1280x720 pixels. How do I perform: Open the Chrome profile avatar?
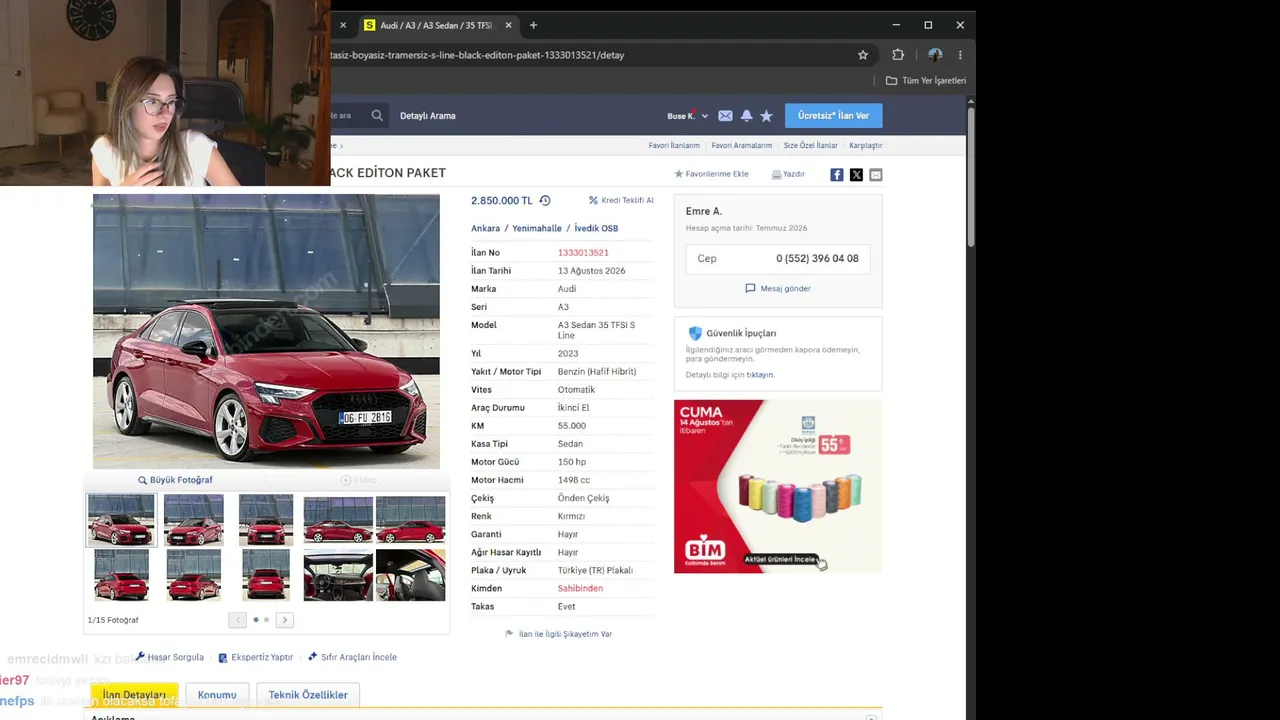click(x=935, y=55)
